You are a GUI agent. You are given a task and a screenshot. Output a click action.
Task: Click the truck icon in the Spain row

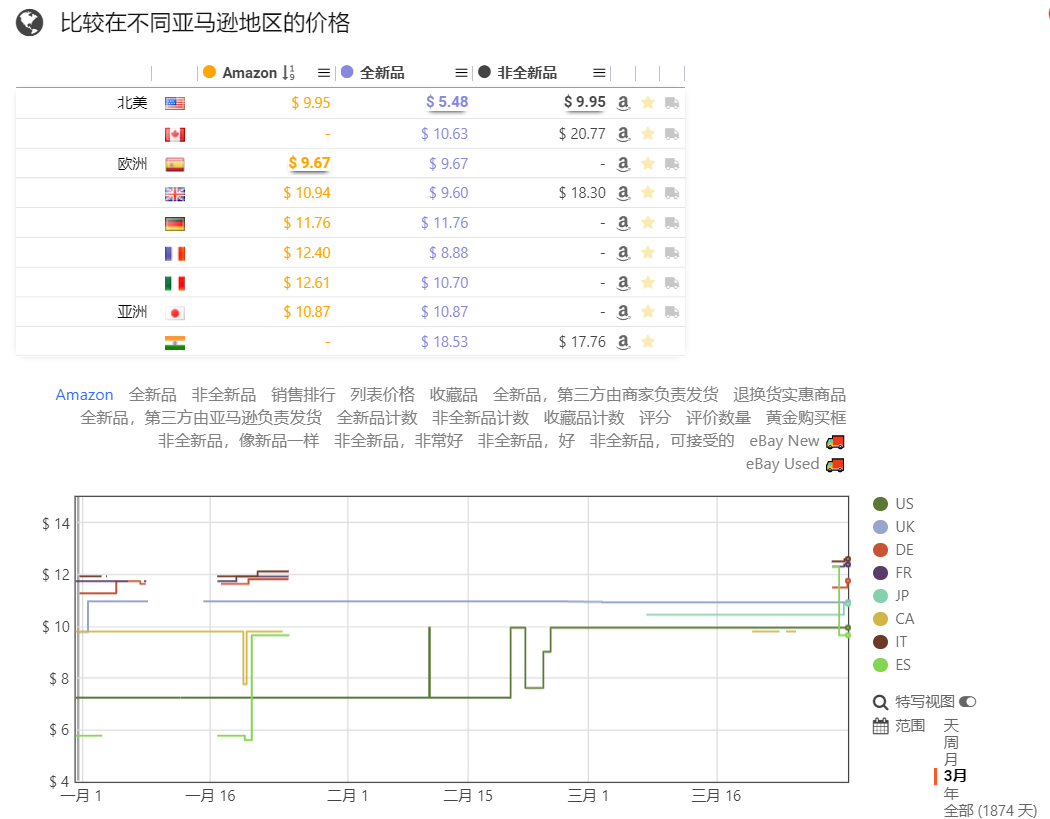(672, 164)
